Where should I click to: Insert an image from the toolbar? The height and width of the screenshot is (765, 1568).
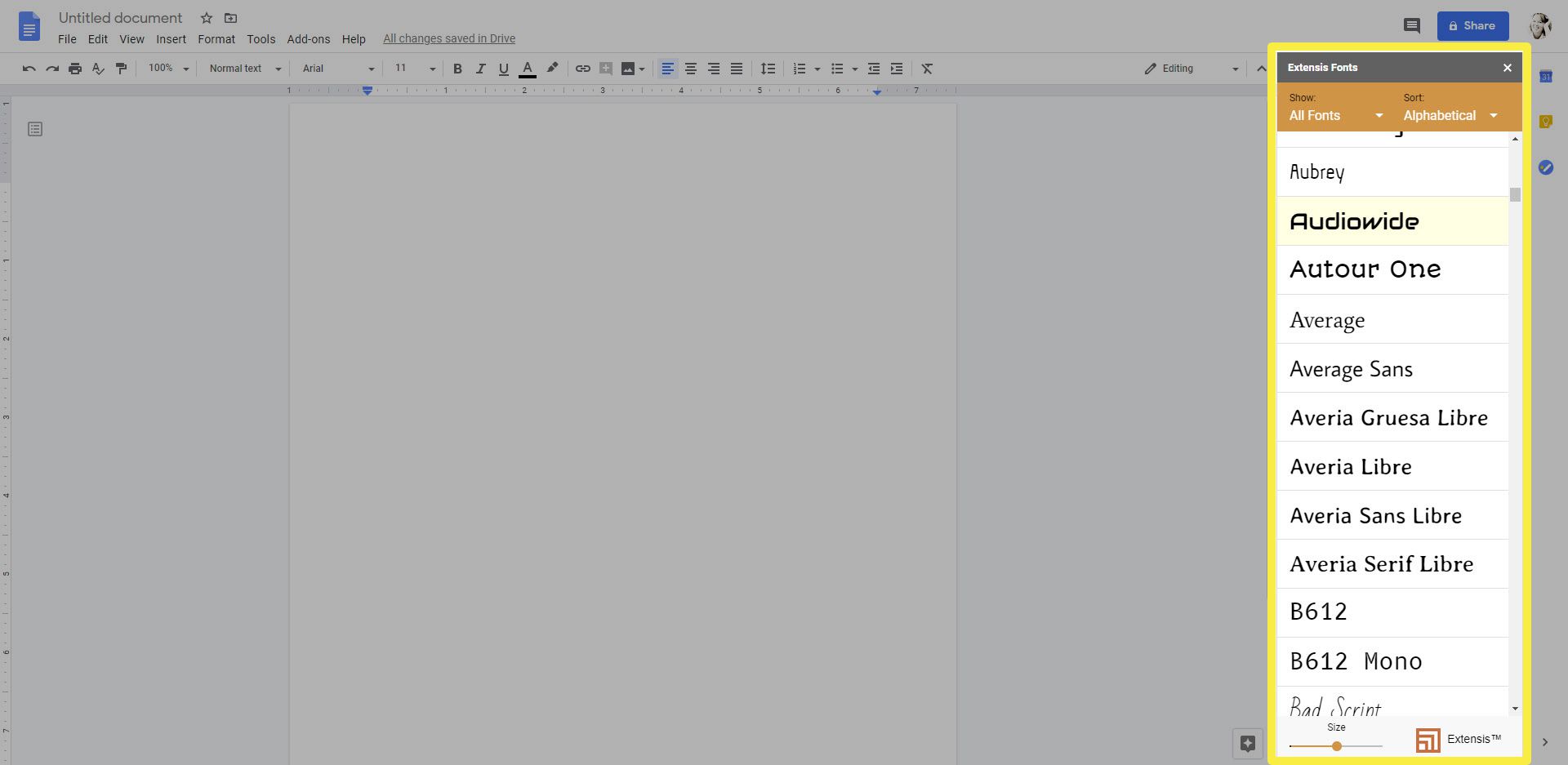628,69
